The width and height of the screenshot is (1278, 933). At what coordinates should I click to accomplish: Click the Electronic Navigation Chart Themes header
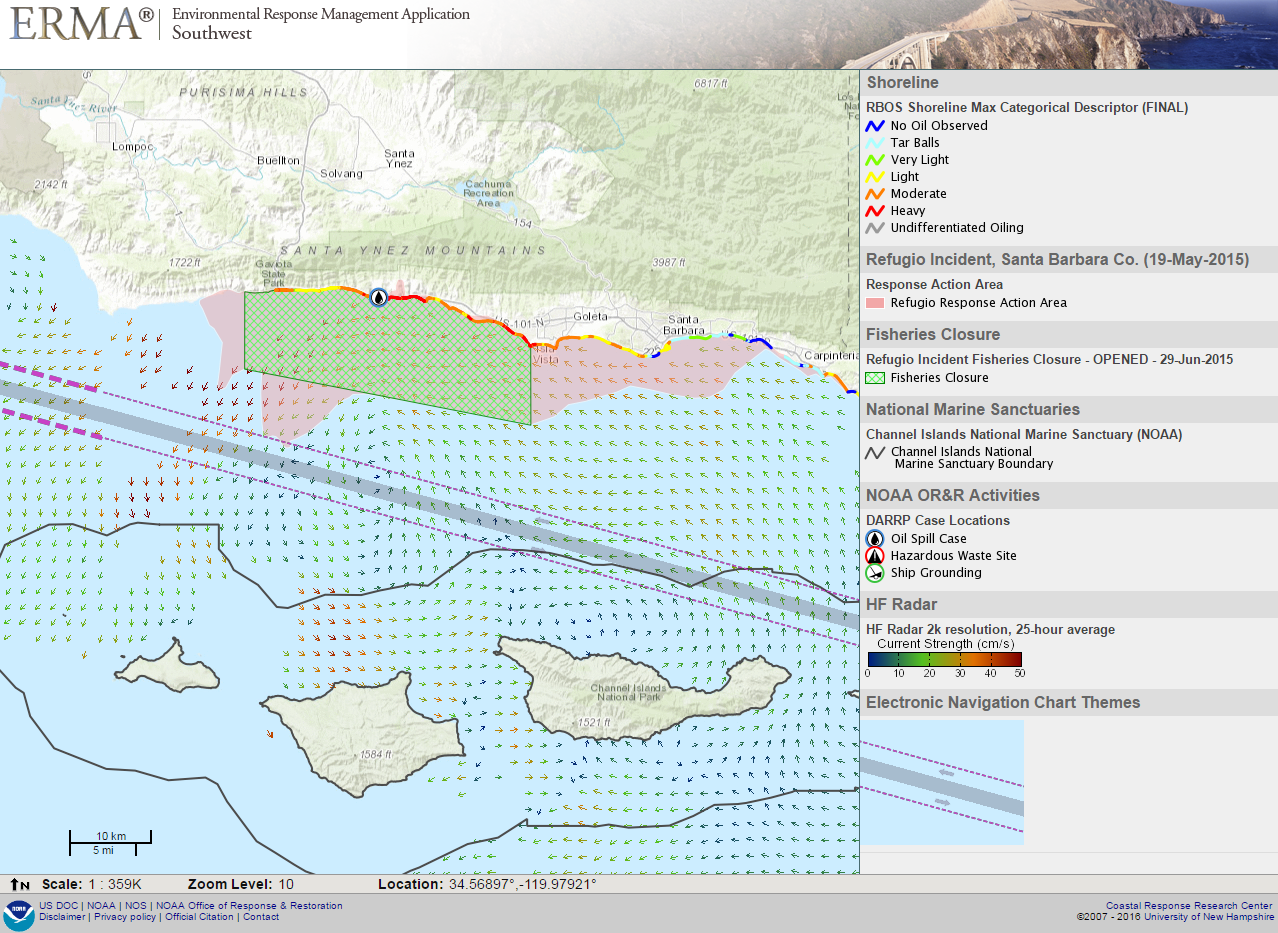pos(1068,702)
